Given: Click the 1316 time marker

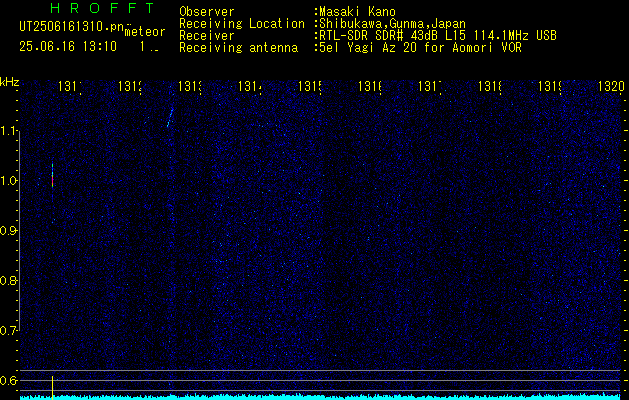Looking at the screenshot, I should [369, 86].
